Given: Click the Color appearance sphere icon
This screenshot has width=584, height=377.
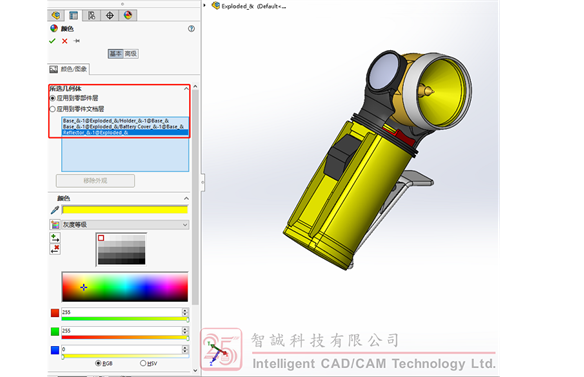Looking at the screenshot, I should [x=54, y=29].
